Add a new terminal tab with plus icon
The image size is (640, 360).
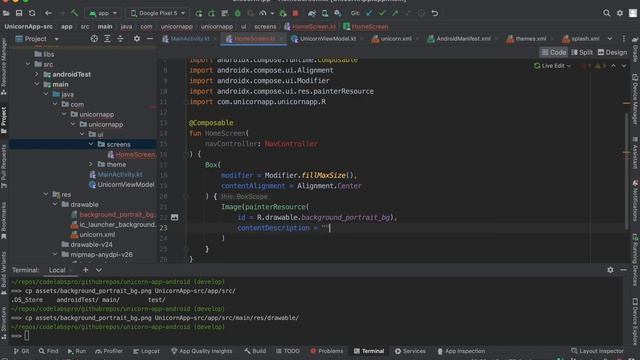(x=85, y=270)
